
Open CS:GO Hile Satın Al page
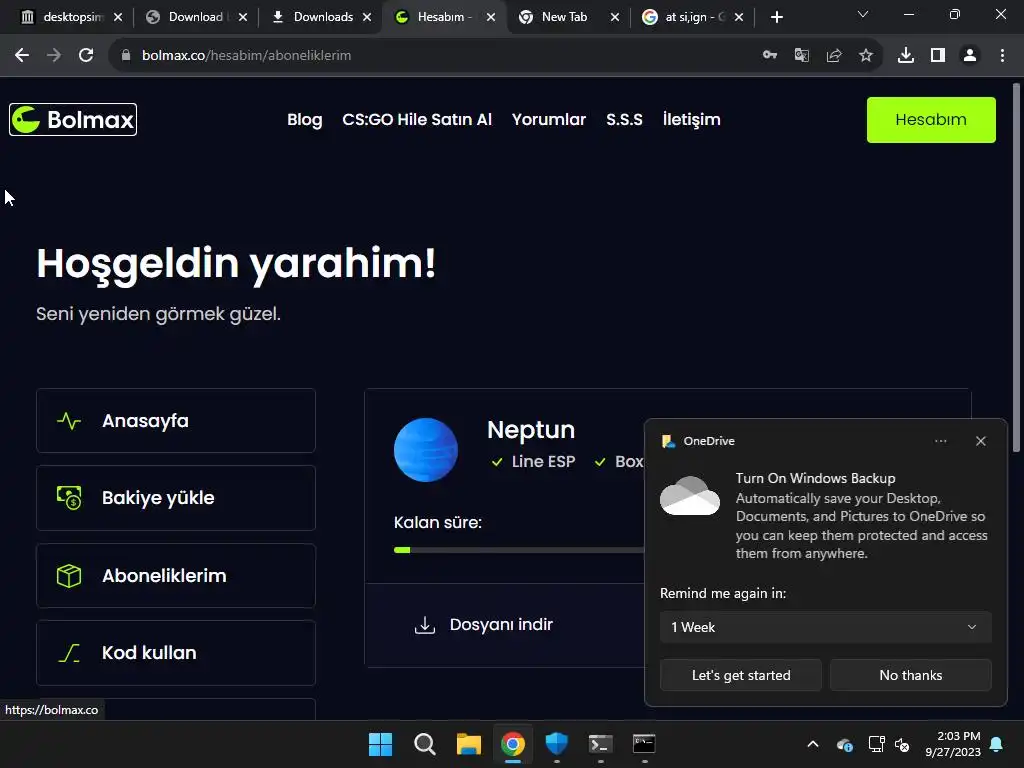click(x=417, y=120)
